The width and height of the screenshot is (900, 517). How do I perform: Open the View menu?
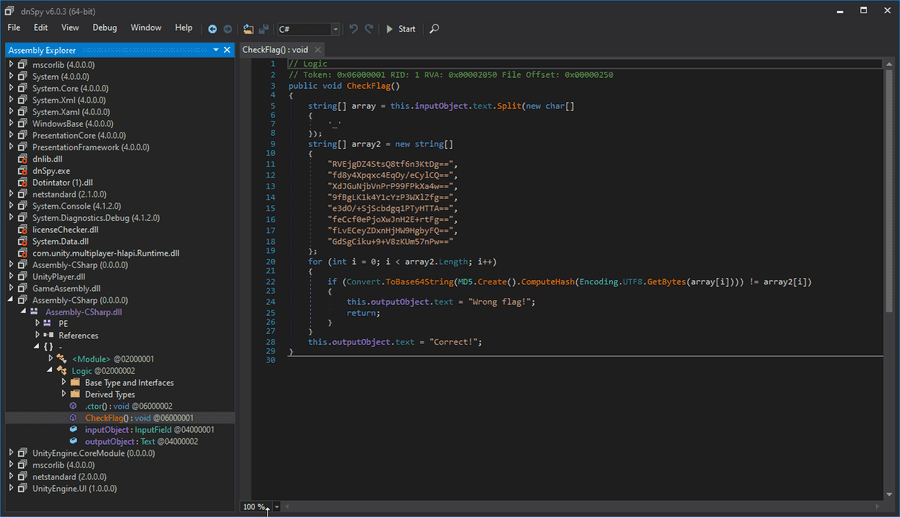coord(70,28)
